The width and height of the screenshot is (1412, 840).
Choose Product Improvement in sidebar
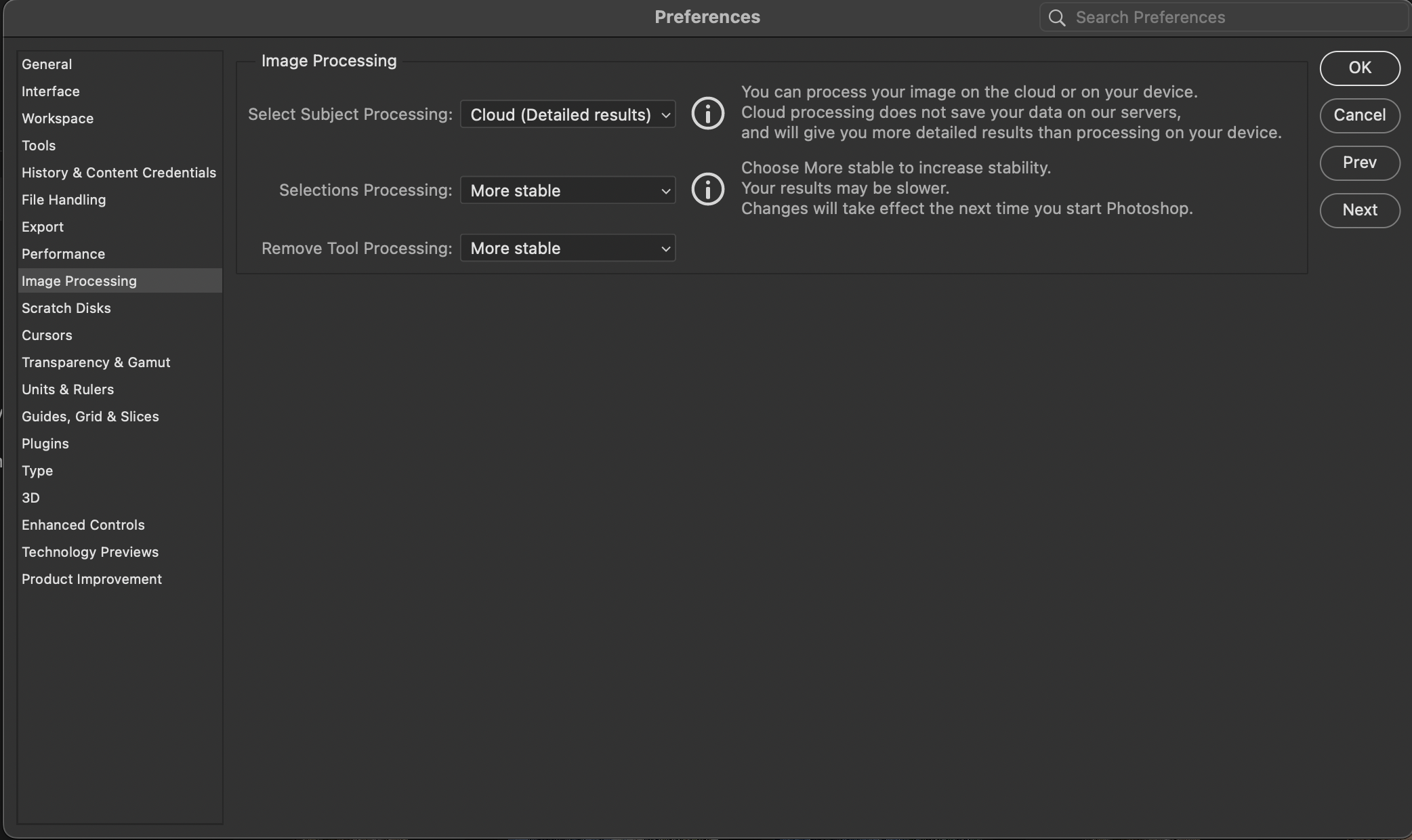click(x=91, y=579)
